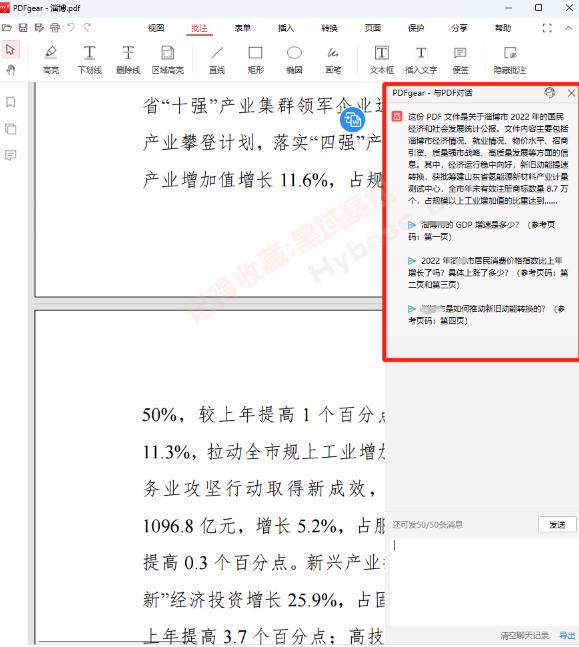Viewport: 579px width, 647px height.
Task: Click in the chat message input box
Action: coord(482,582)
